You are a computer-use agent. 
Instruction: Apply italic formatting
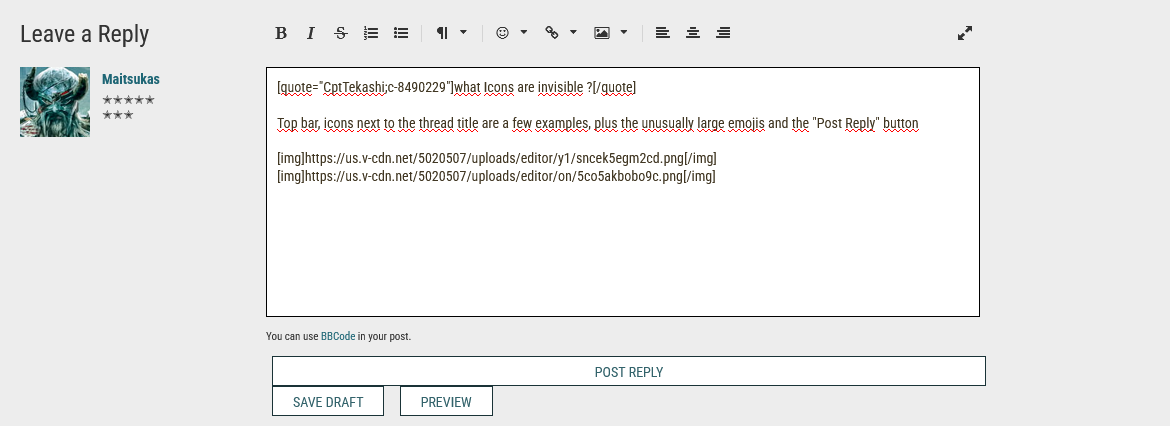tap(311, 33)
